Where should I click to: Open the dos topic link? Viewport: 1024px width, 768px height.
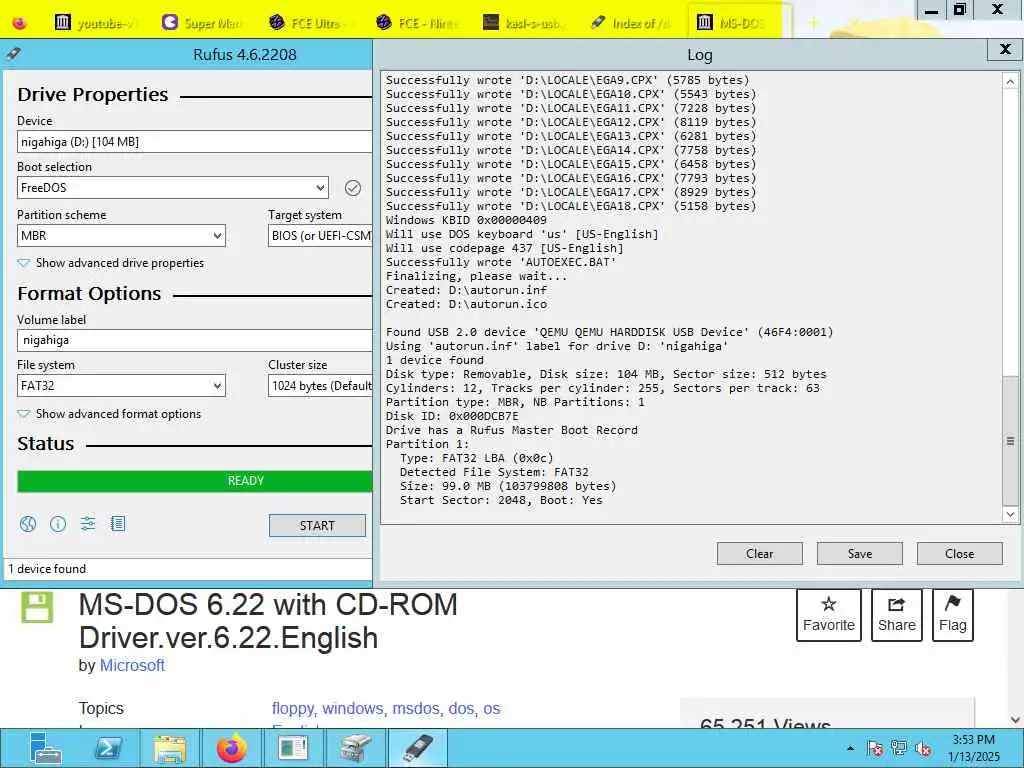pos(461,709)
